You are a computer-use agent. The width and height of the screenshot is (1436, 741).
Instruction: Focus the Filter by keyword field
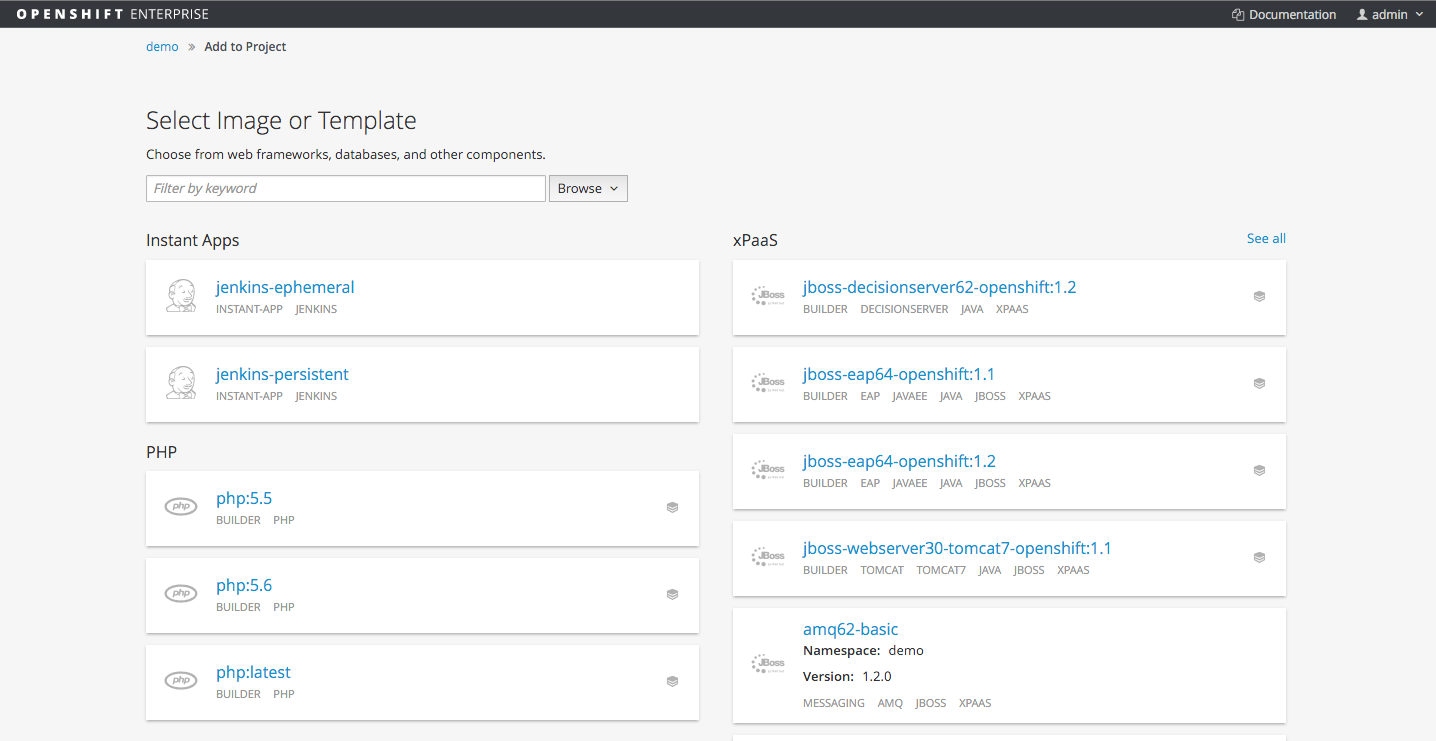point(346,188)
